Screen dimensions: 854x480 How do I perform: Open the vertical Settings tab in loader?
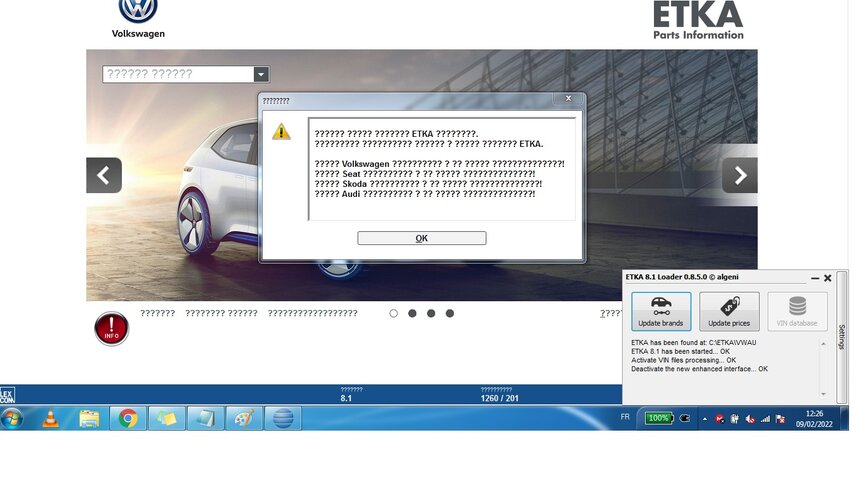tap(842, 337)
